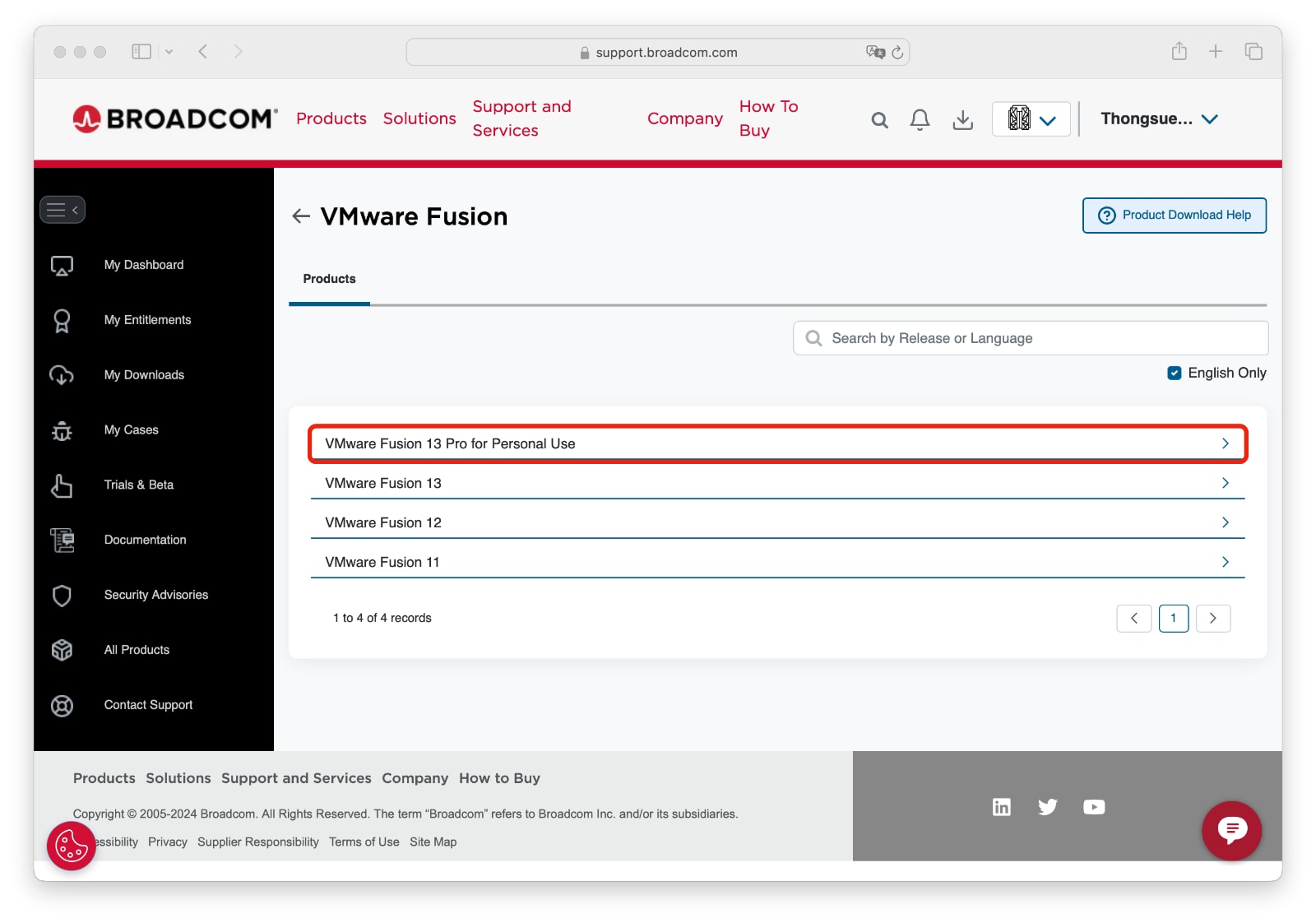1316x923 pixels.
Task: Collapse the sidebar with the hamburger toggle
Action: pyautogui.click(x=63, y=210)
